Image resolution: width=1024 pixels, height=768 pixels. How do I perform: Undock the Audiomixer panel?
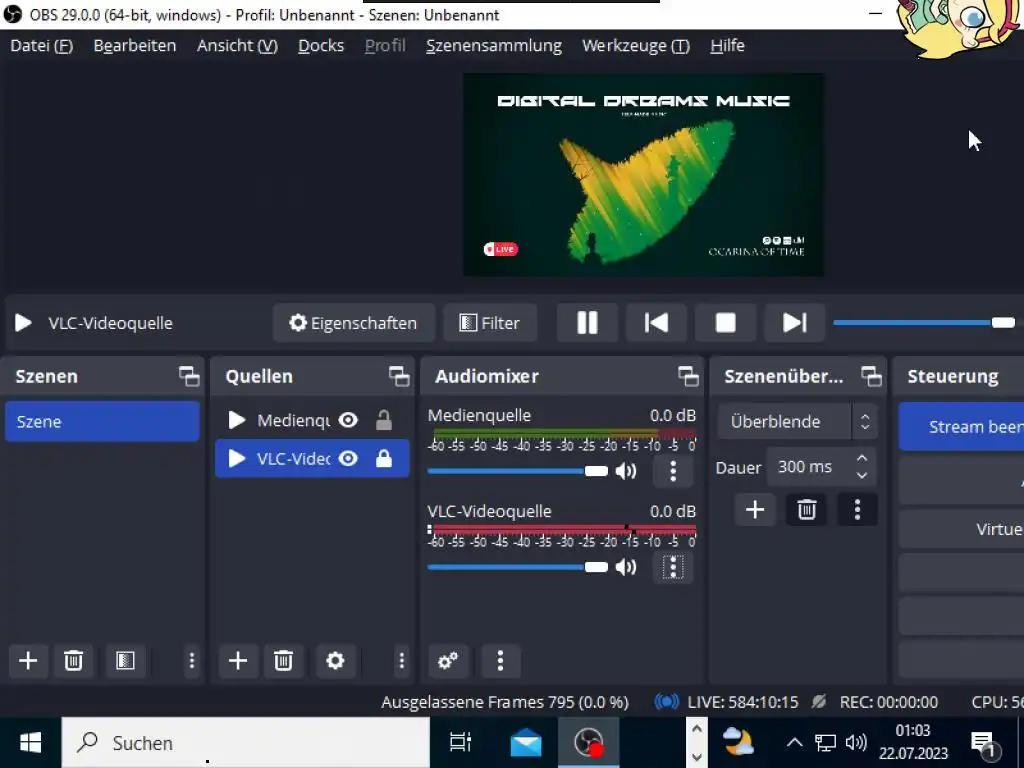[688, 376]
